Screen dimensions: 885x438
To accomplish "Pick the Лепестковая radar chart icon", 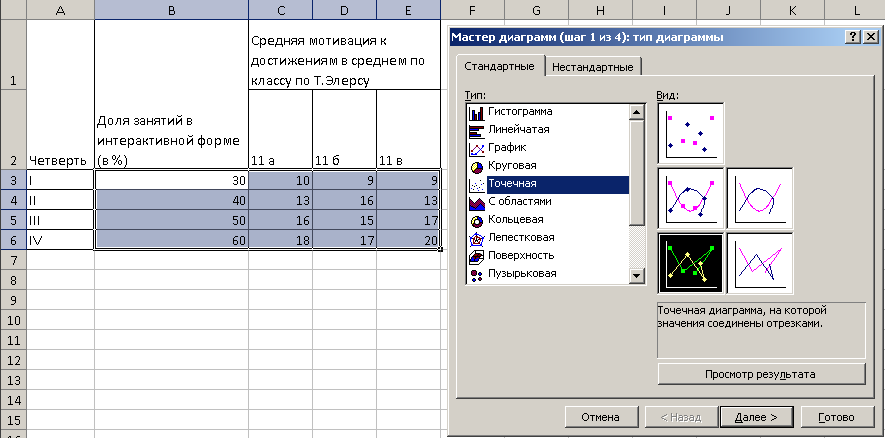I will [477, 239].
